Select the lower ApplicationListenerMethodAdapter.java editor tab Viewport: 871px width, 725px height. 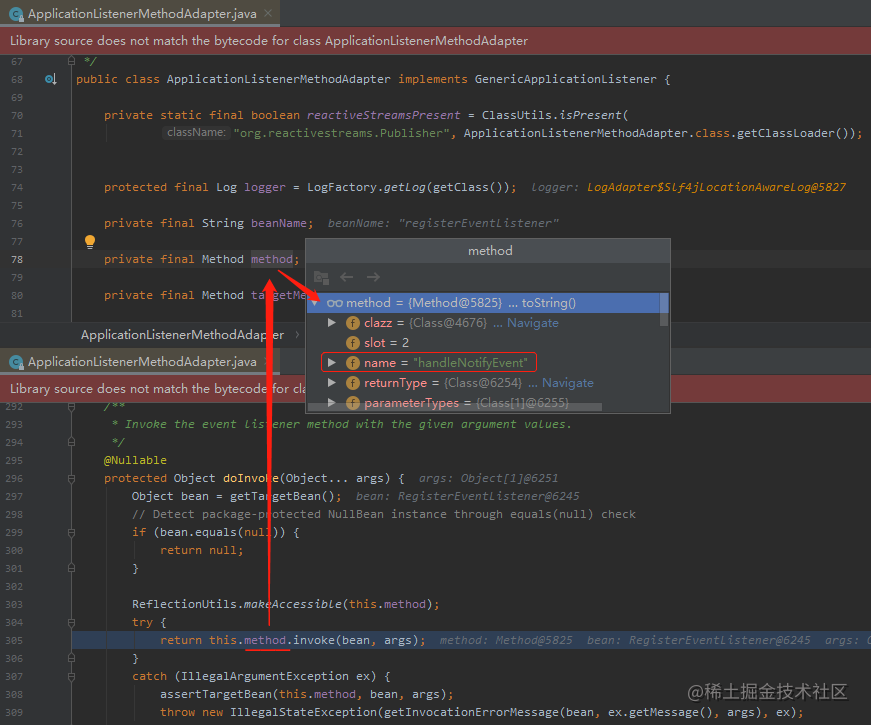pyautogui.click(x=139, y=362)
